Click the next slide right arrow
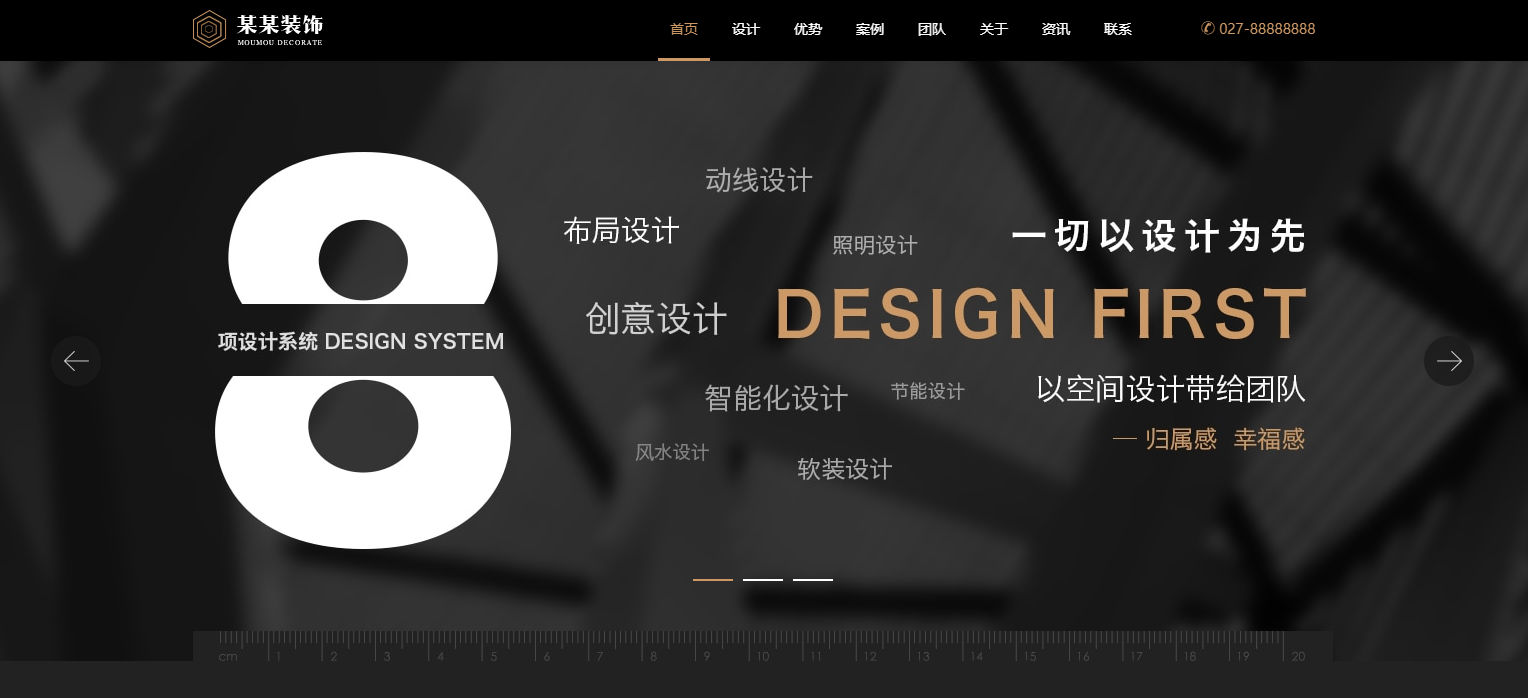Viewport: 1528px width, 698px height. coord(1448,361)
